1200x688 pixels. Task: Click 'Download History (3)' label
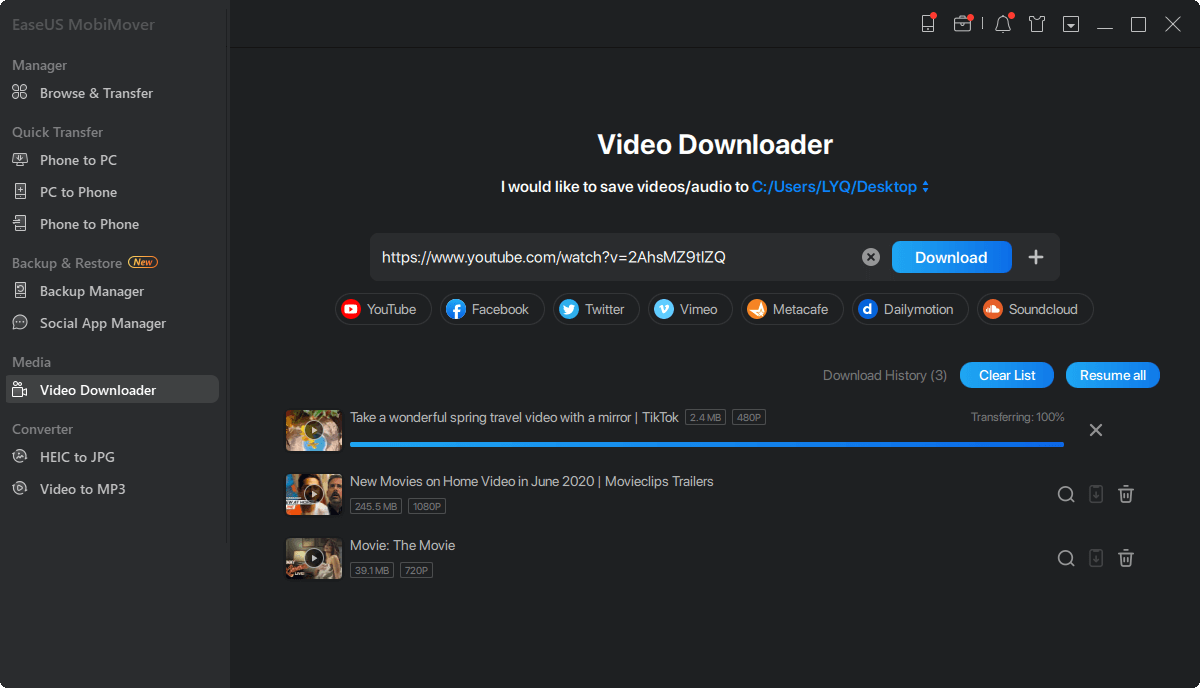coord(885,375)
